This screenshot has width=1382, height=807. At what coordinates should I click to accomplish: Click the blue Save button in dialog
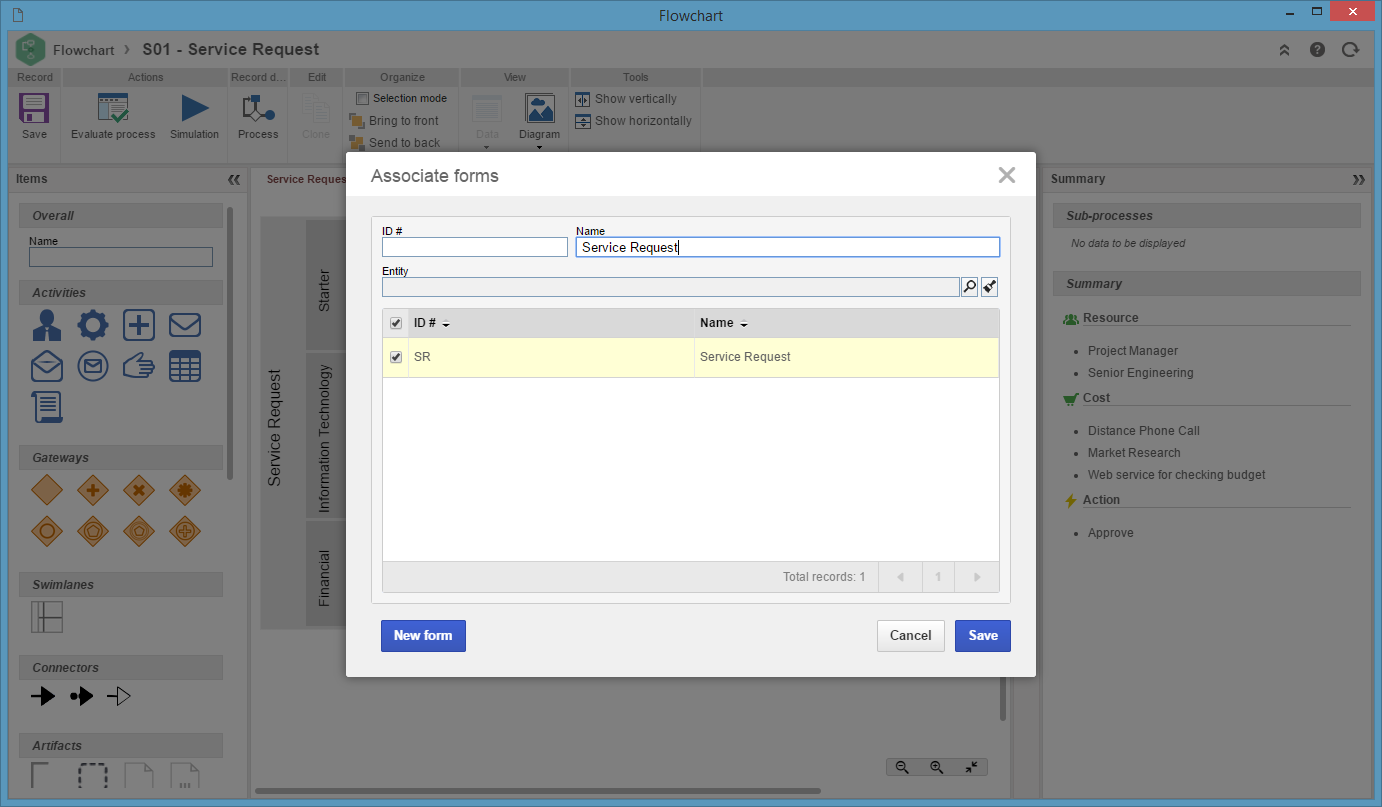(983, 636)
